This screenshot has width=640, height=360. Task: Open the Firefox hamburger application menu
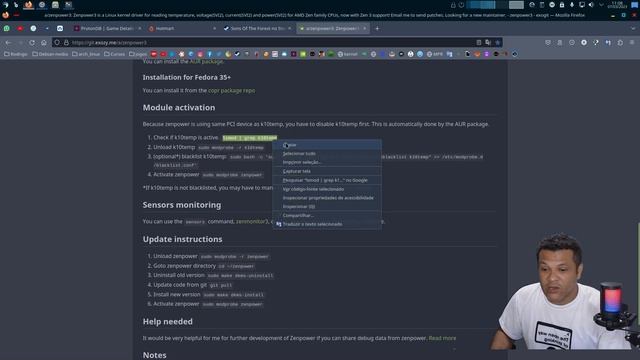[x=632, y=42]
